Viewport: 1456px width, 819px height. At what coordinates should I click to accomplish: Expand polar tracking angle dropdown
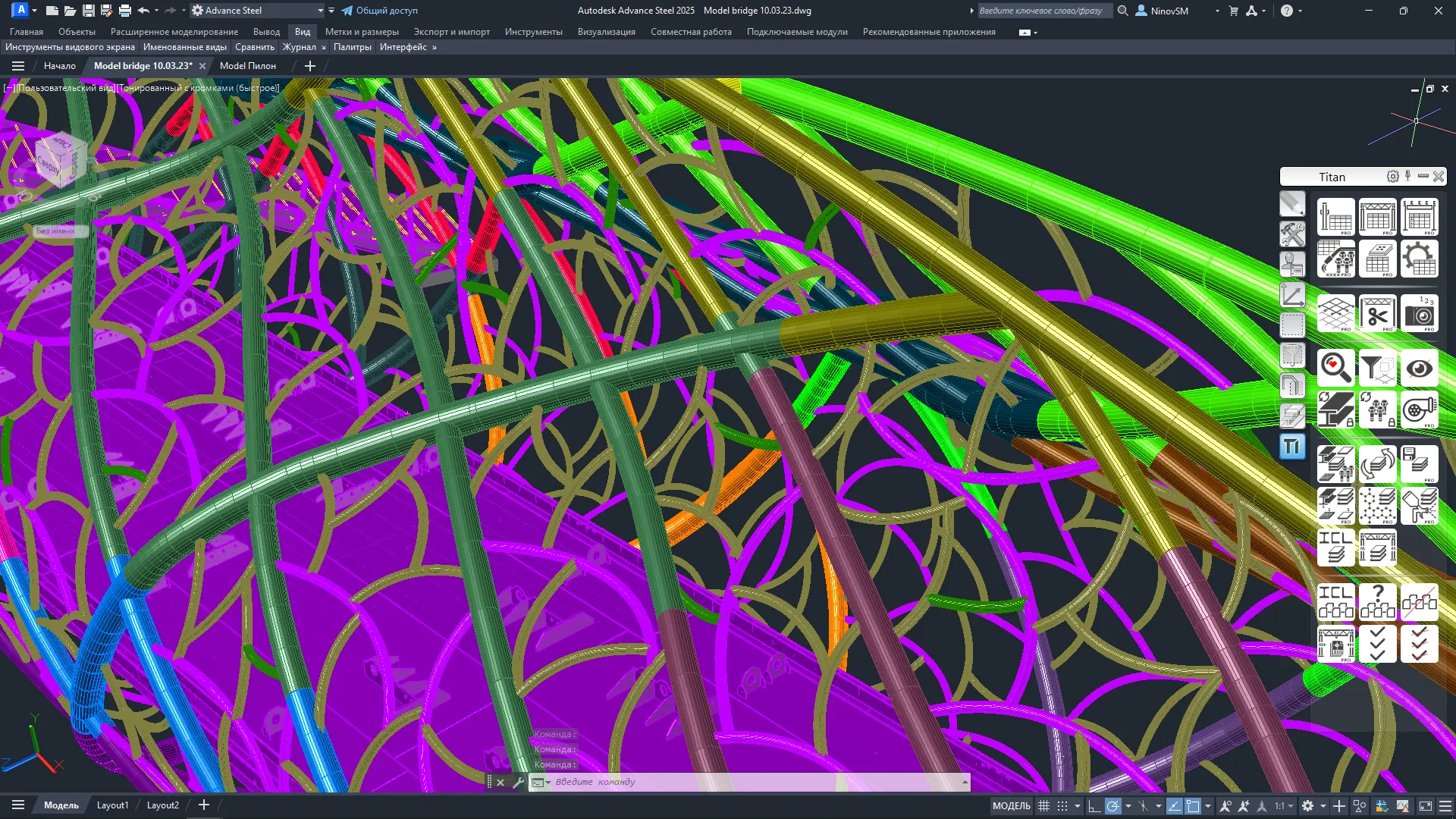pyautogui.click(x=1128, y=806)
